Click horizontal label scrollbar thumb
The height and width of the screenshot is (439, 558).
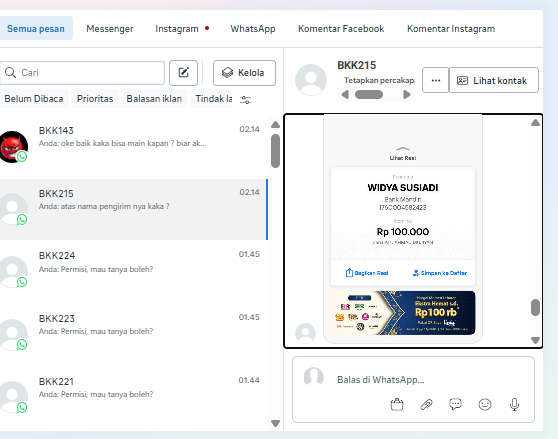tap(369, 95)
